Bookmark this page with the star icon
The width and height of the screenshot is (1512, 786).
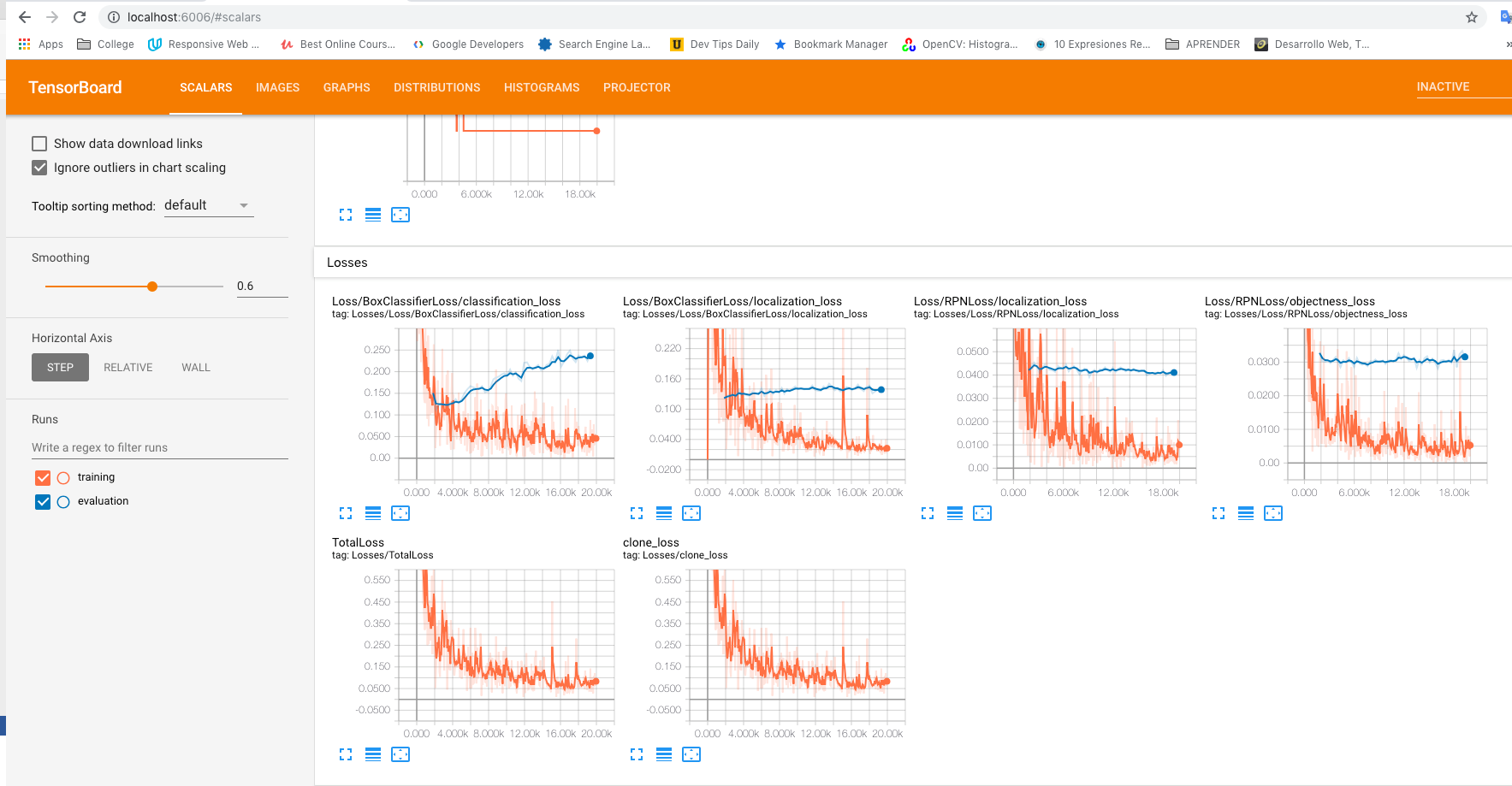[x=1472, y=17]
